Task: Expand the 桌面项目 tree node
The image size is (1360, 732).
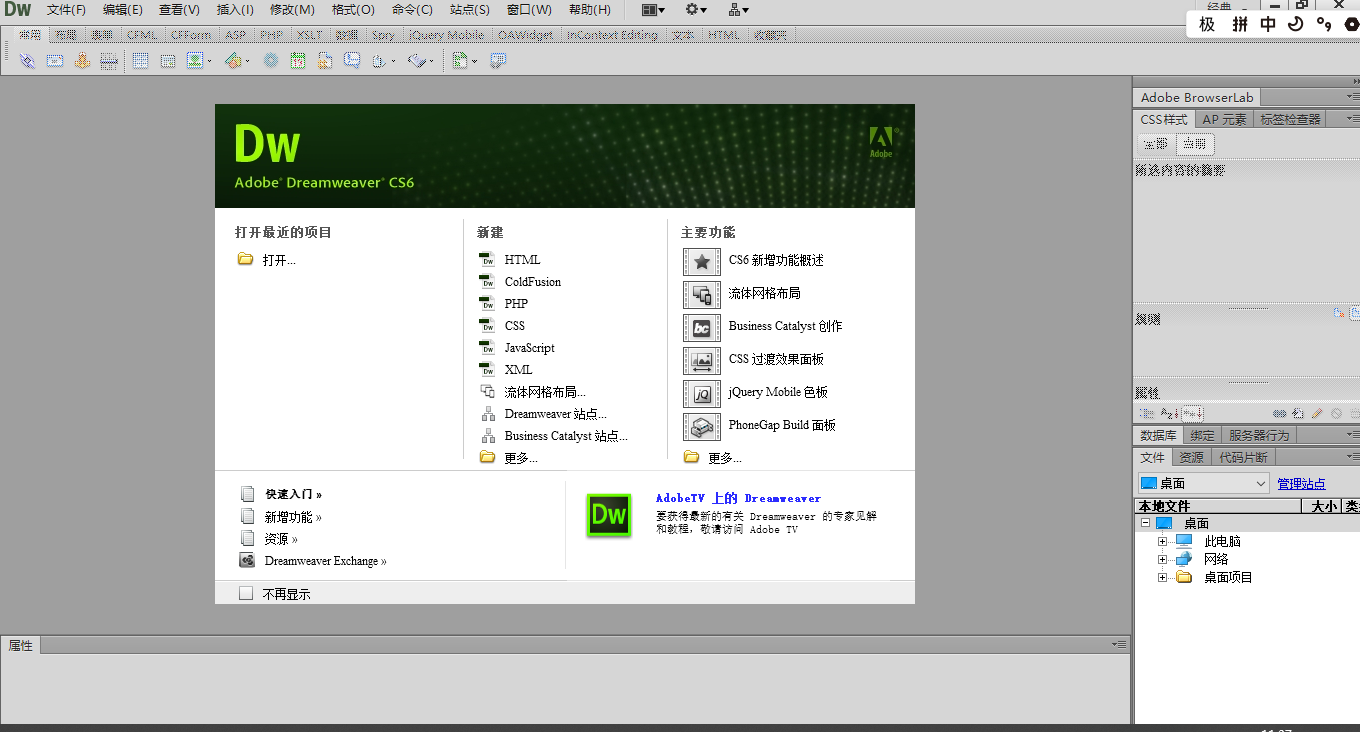Action: click(1162, 577)
